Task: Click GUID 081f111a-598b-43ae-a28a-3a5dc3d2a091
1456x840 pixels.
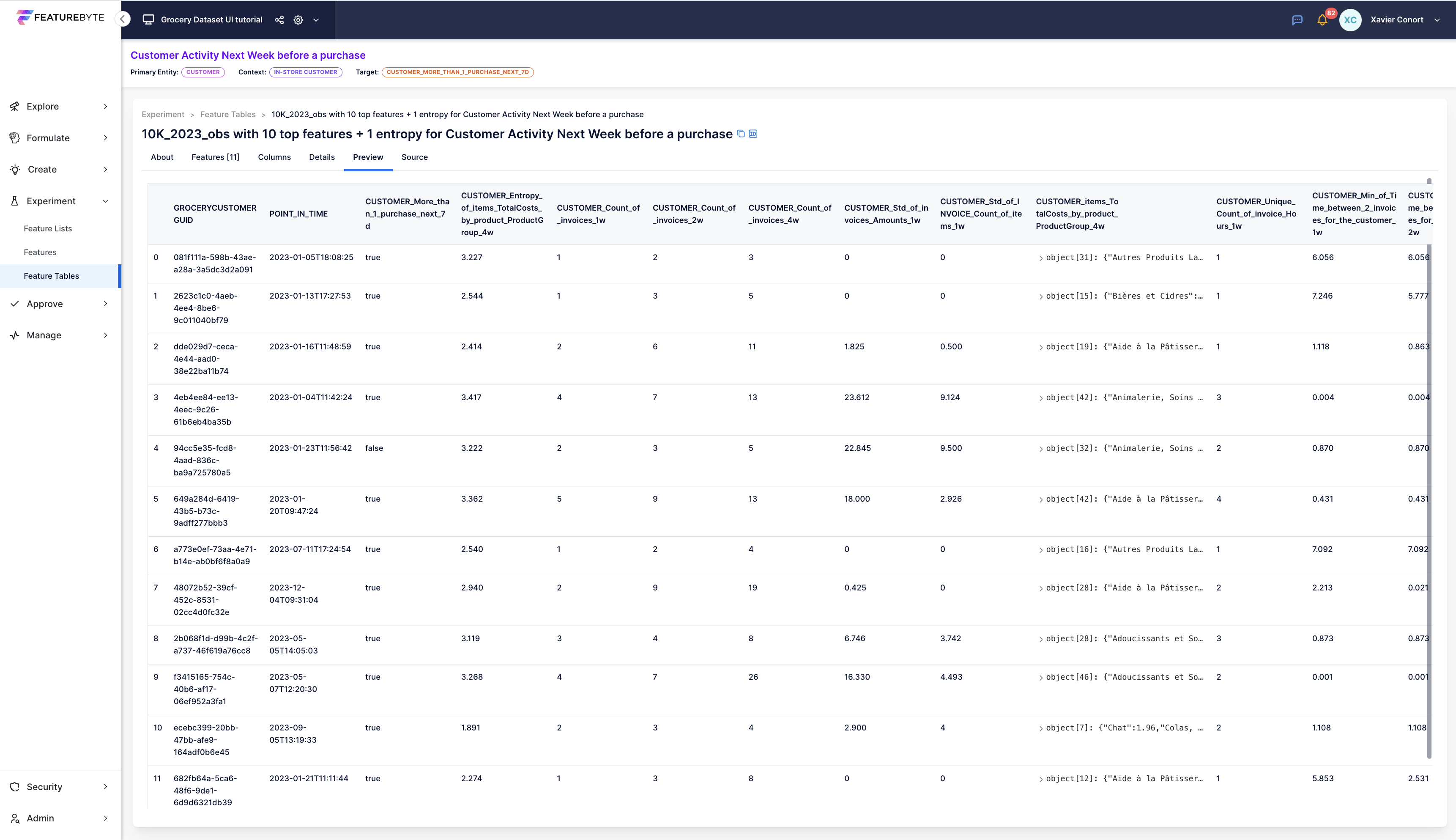Action: (x=215, y=263)
